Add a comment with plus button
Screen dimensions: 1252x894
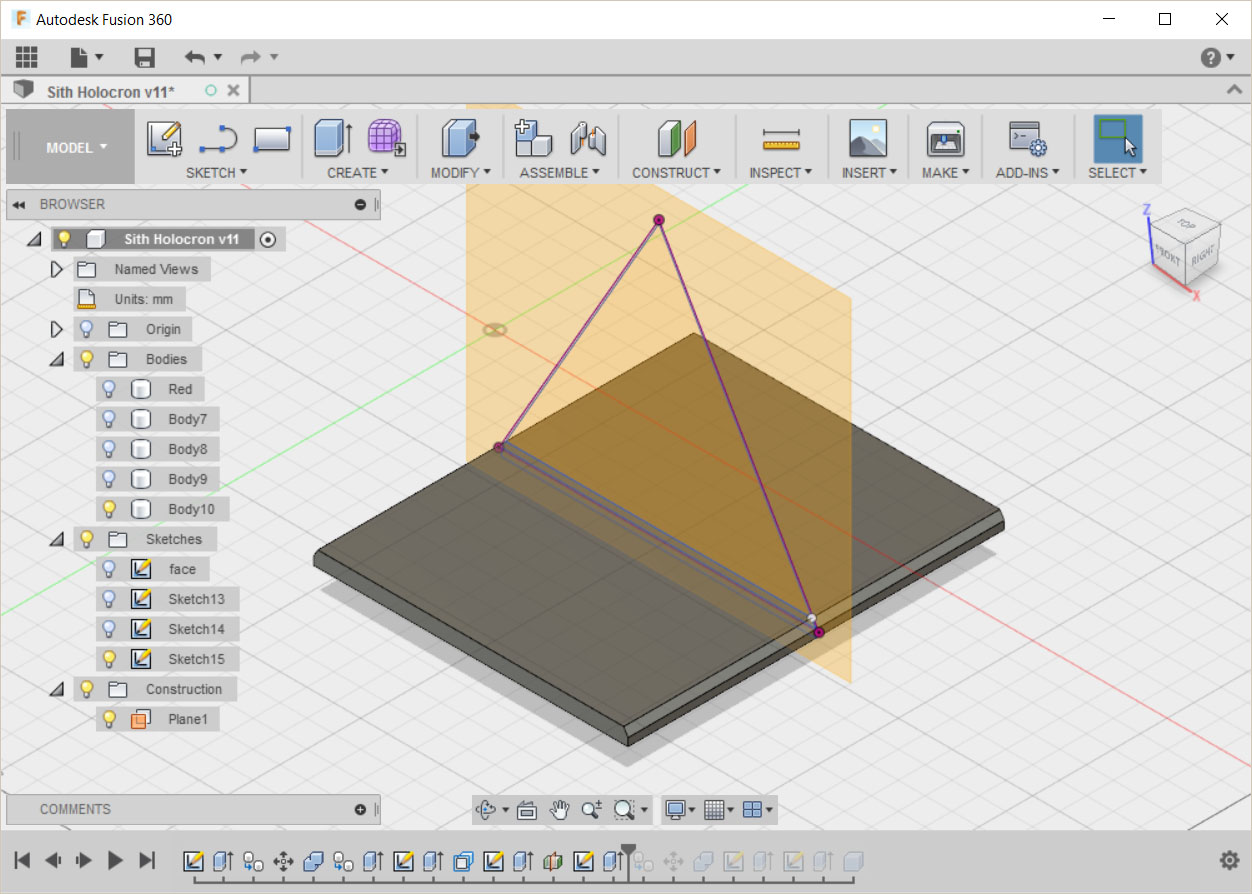coord(360,809)
